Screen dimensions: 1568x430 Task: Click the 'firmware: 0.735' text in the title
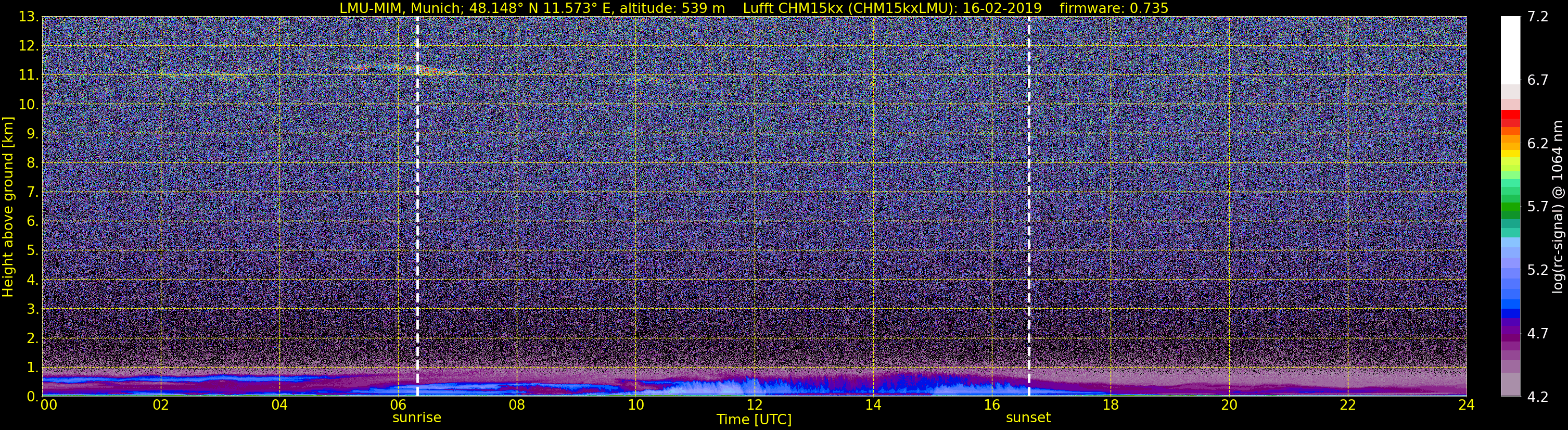click(x=1114, y=8)
